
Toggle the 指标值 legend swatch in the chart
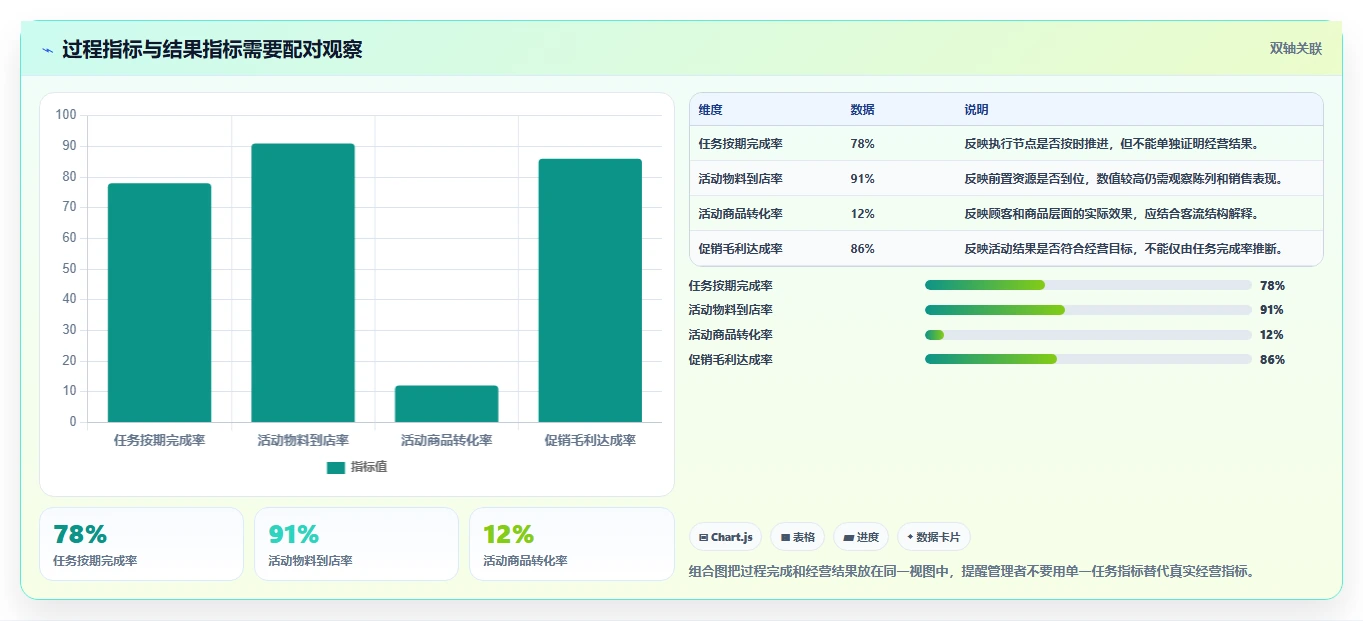pyautogui.click(x=336, y=467)
